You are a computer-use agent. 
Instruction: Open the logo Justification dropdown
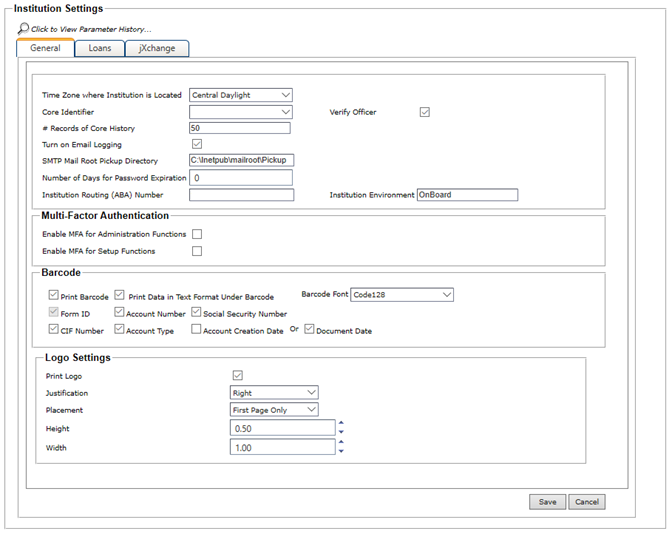pos(274,393)
